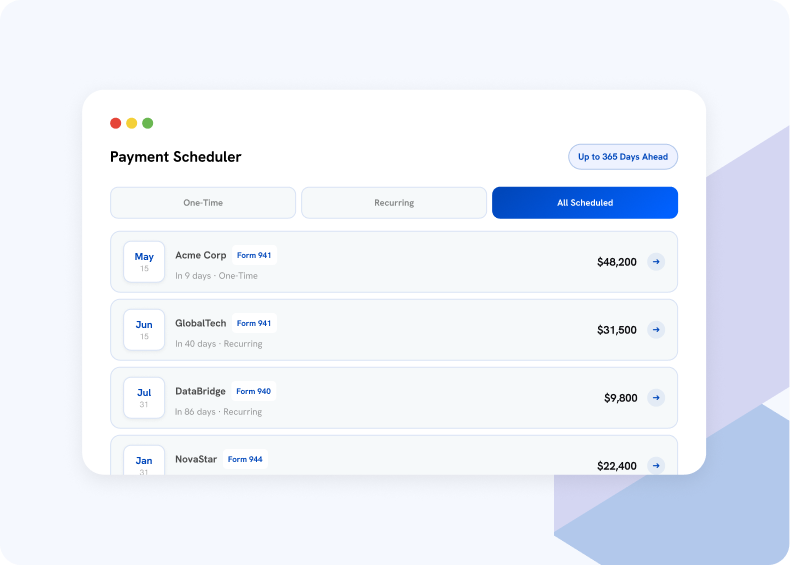Image resolution: width=790 pixels, height=565 pixels.
Task: Click Form 941 tag next to GlobalTech
Action: click(254, 323)
